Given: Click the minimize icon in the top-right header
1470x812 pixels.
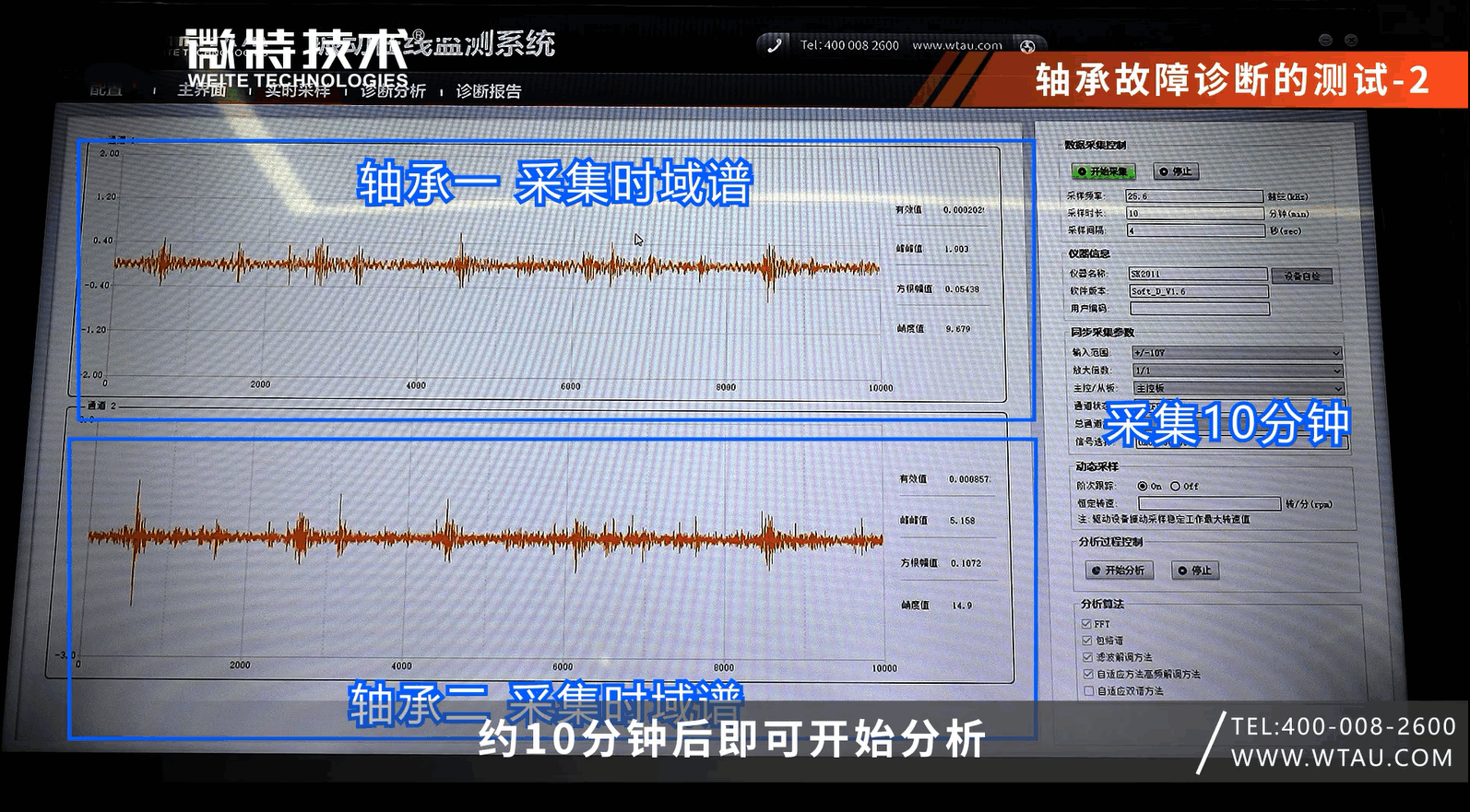Looking at the screenshot, I should (x=1325, y=41).
